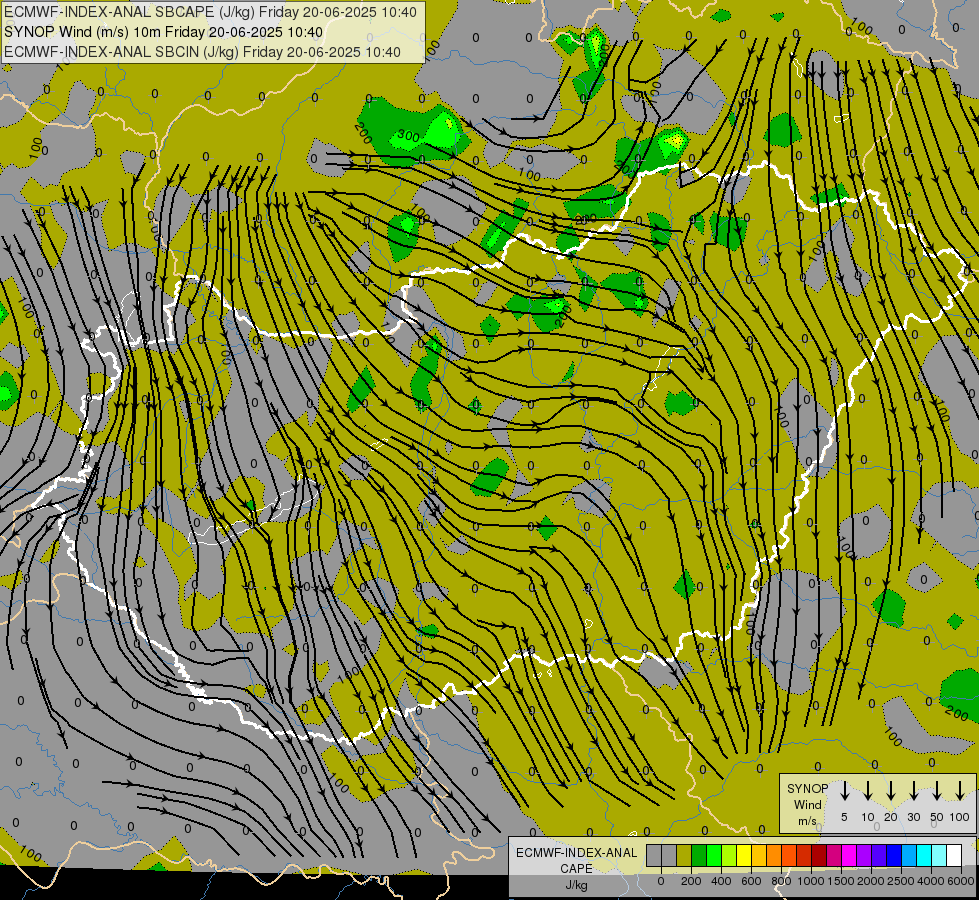
Task: Pick the red swatch before the 1000 tick
Action: point(804,855)
